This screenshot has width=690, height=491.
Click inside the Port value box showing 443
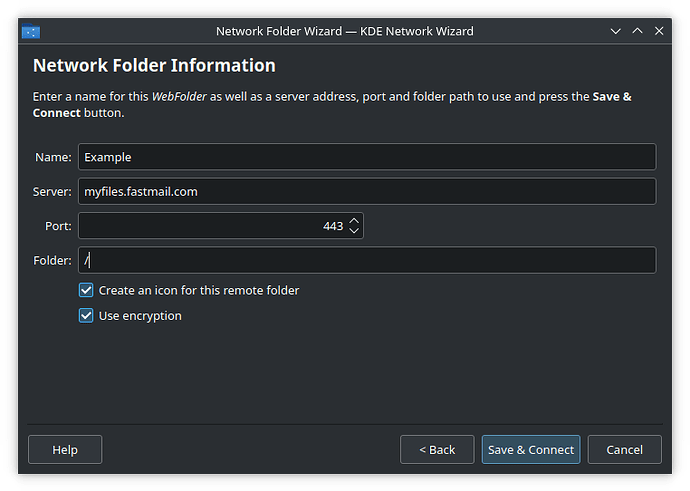pyautogui.click(x=210, y=226)
